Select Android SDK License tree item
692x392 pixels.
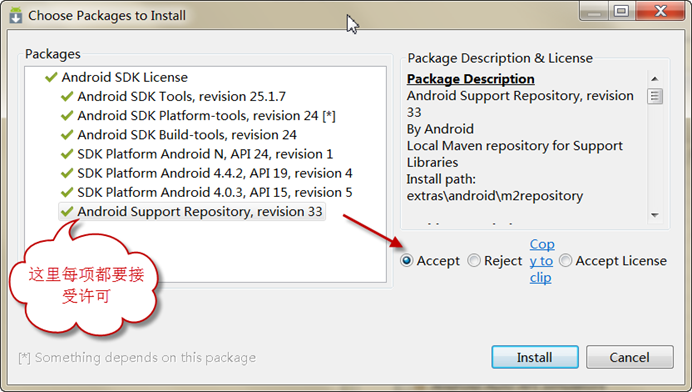124,77
